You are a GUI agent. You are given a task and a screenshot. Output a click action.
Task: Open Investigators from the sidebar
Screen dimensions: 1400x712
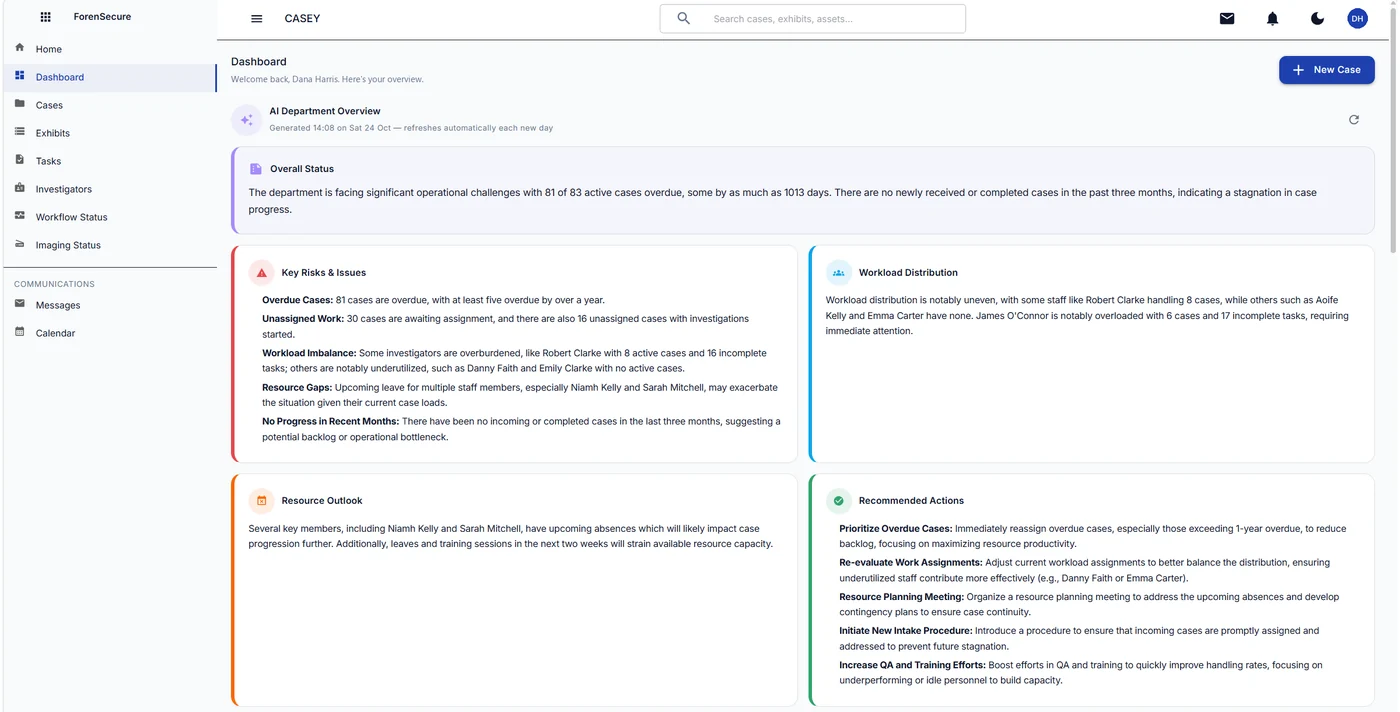[x=108, y=189]
